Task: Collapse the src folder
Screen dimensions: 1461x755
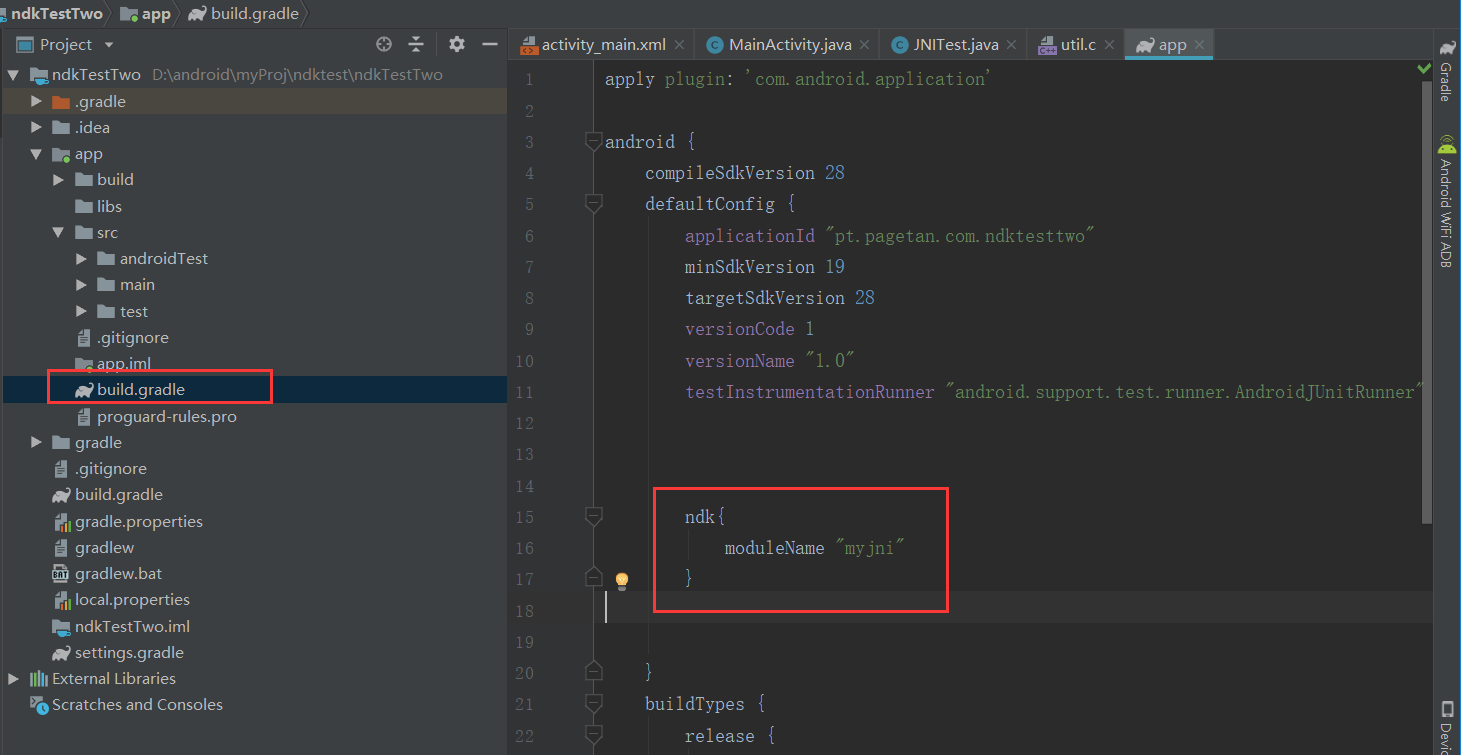Action: tap(58, 232)
